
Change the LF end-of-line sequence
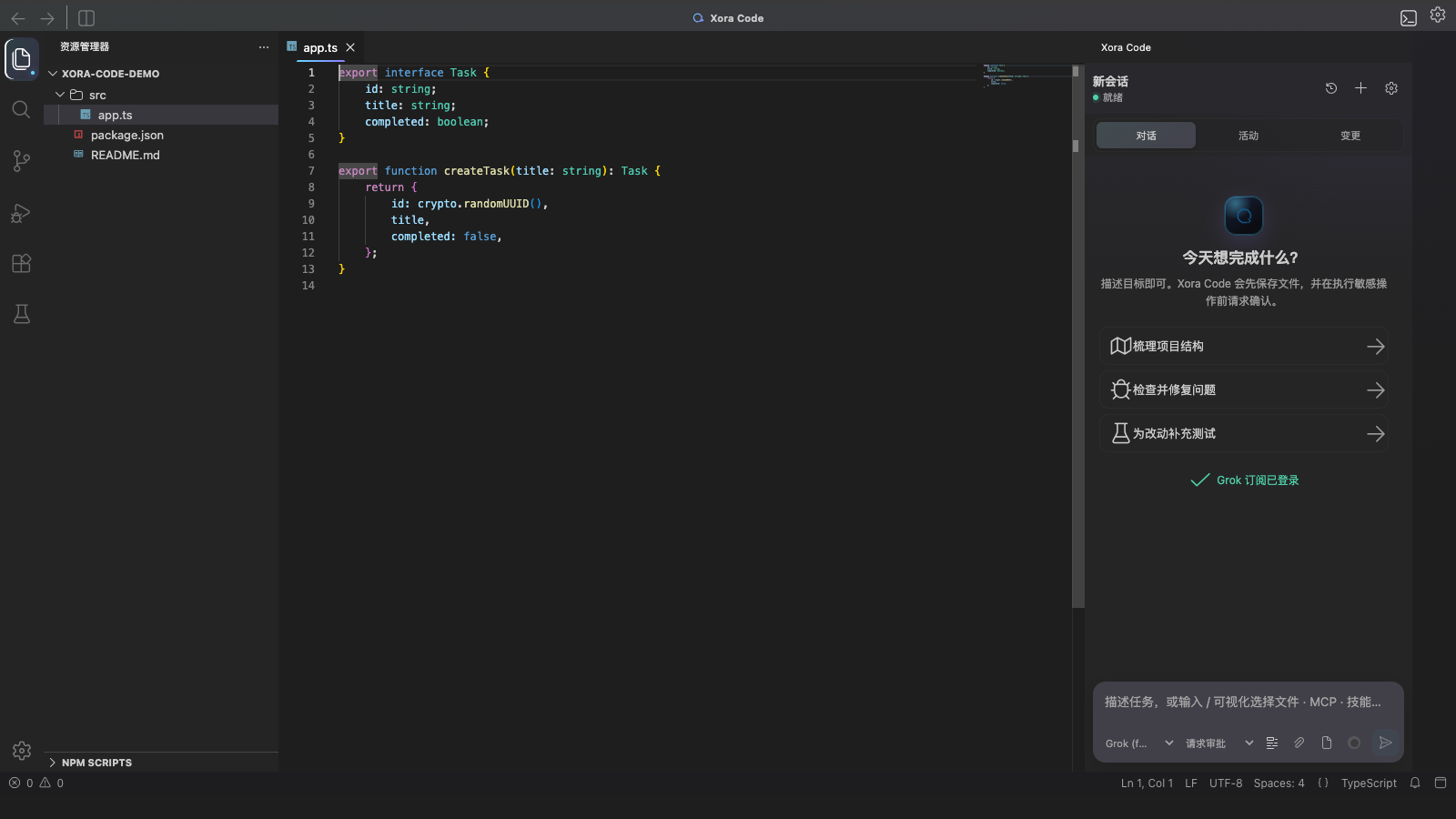click(1191, 784)
